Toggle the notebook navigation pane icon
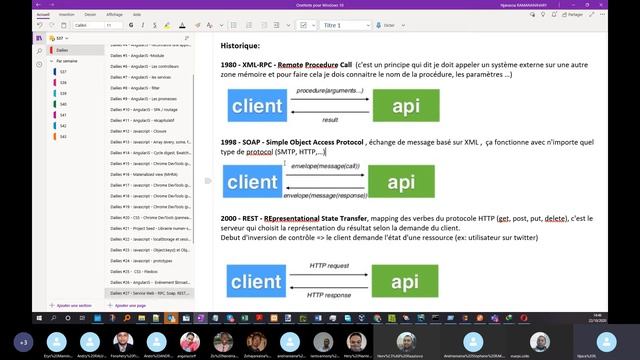 click(x=39, y=38)
